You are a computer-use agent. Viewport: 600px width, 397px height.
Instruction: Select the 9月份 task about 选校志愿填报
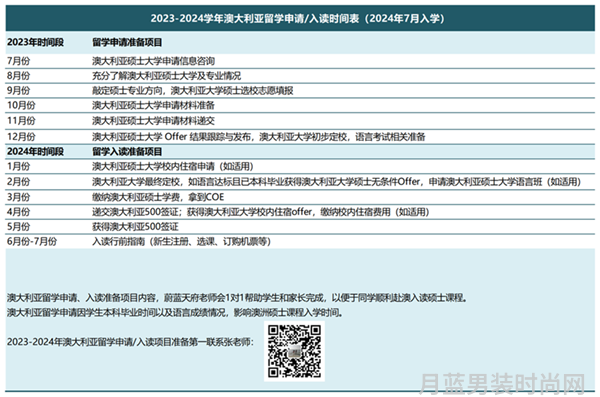(x=192, y=90)
